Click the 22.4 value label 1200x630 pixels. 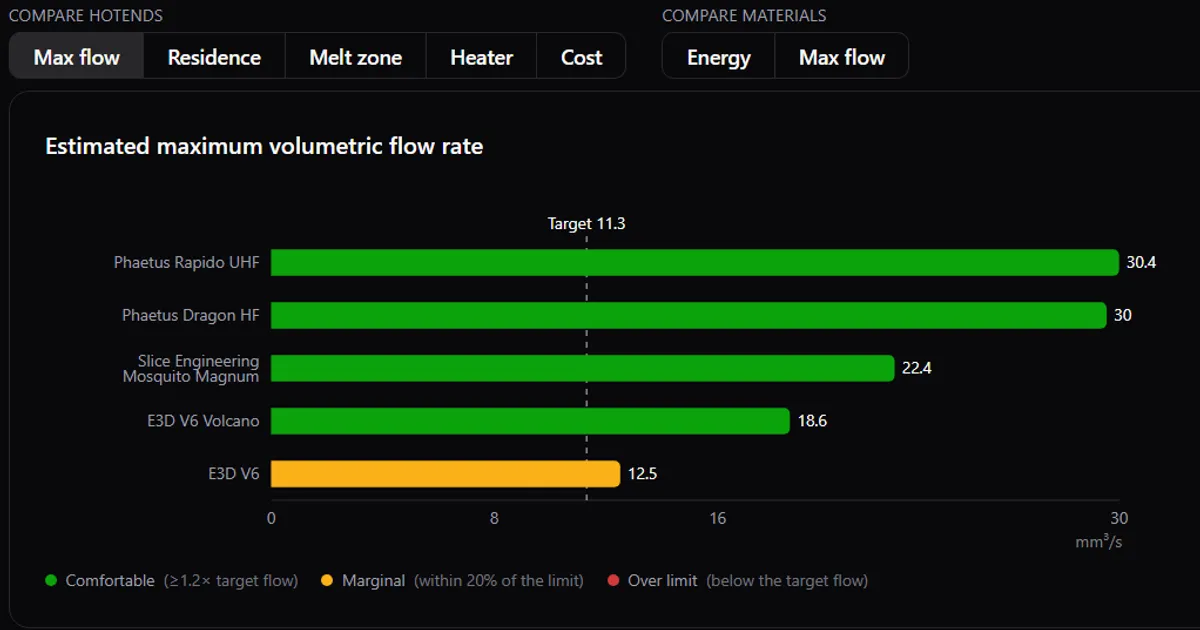[x=917, y=368]
